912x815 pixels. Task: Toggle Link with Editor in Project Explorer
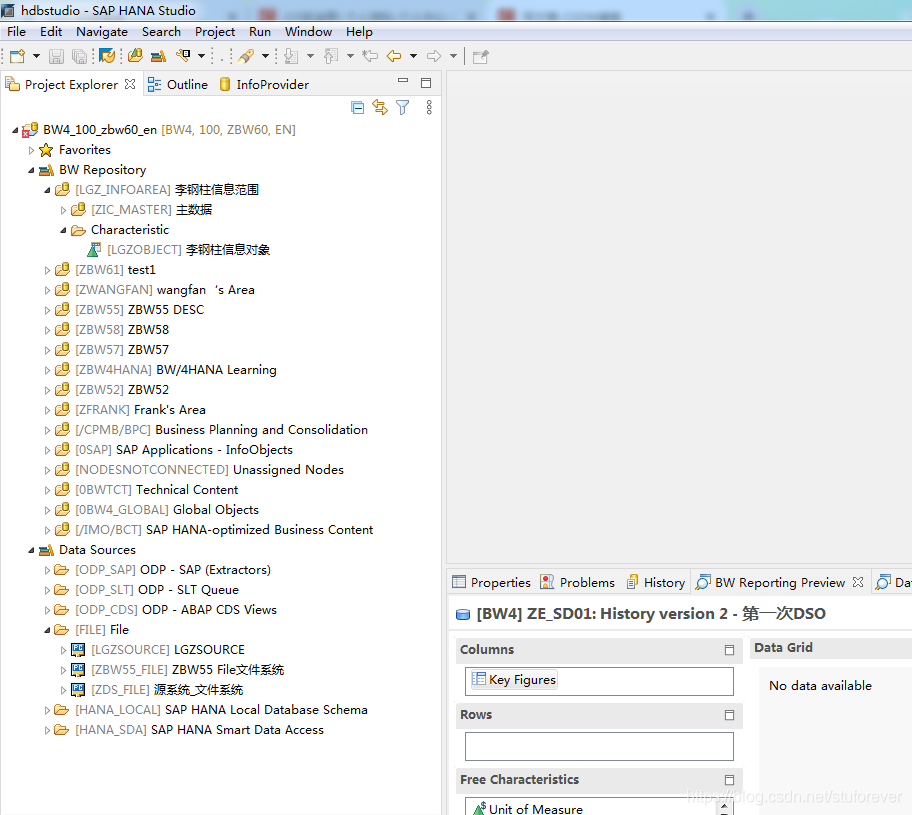(x=380, y=107)
